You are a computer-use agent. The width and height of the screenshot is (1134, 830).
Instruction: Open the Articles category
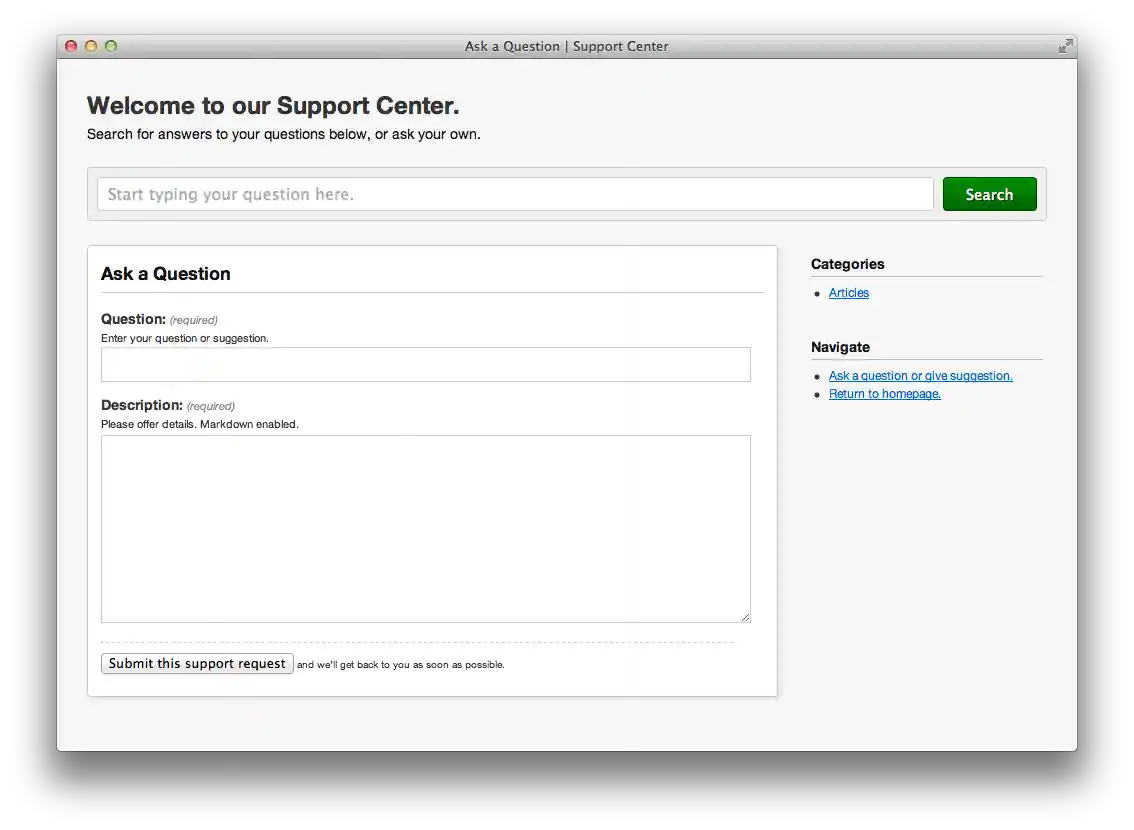tap(848, 293)
